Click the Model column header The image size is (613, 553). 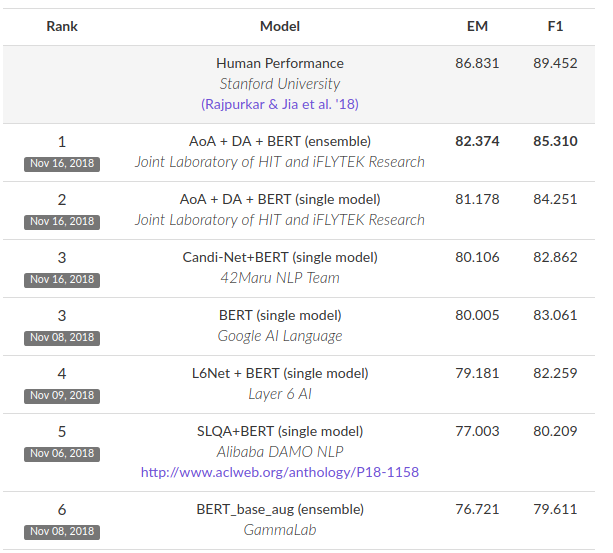point(280,26)
